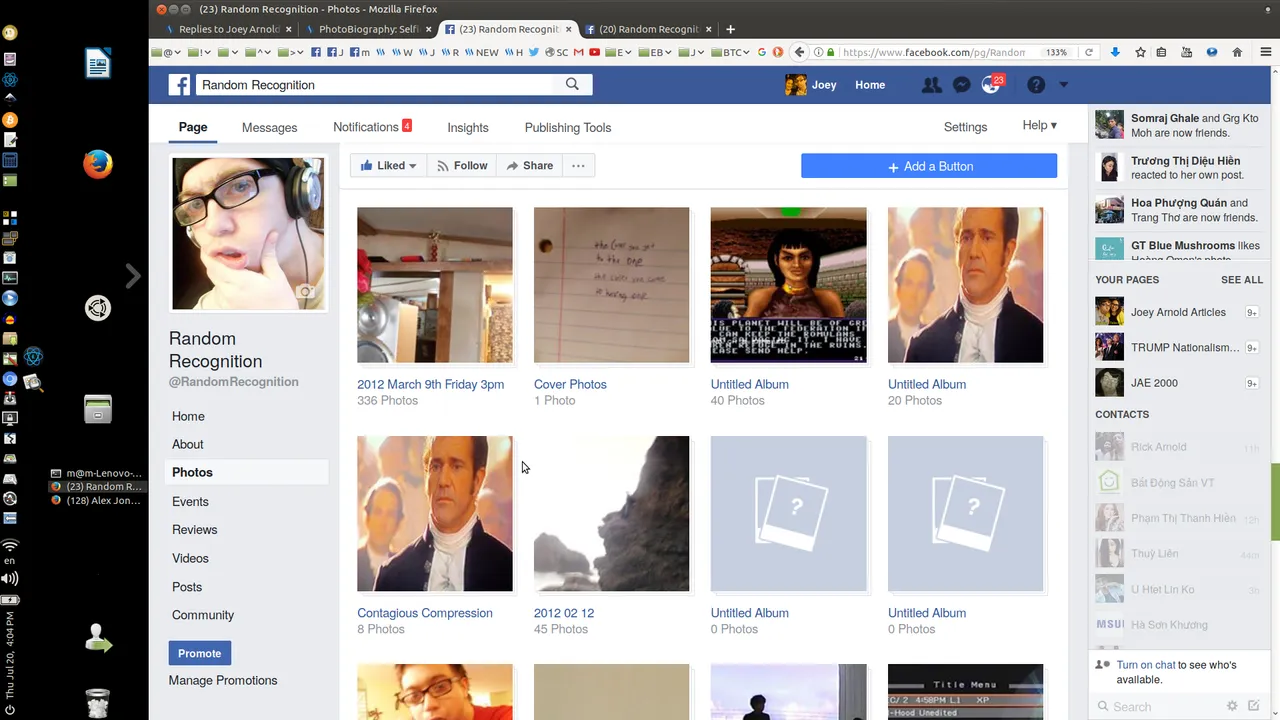Viewport: 1280px width, 720px height.
Task: Click the Facebook search input field
Action: click(375, 85)
